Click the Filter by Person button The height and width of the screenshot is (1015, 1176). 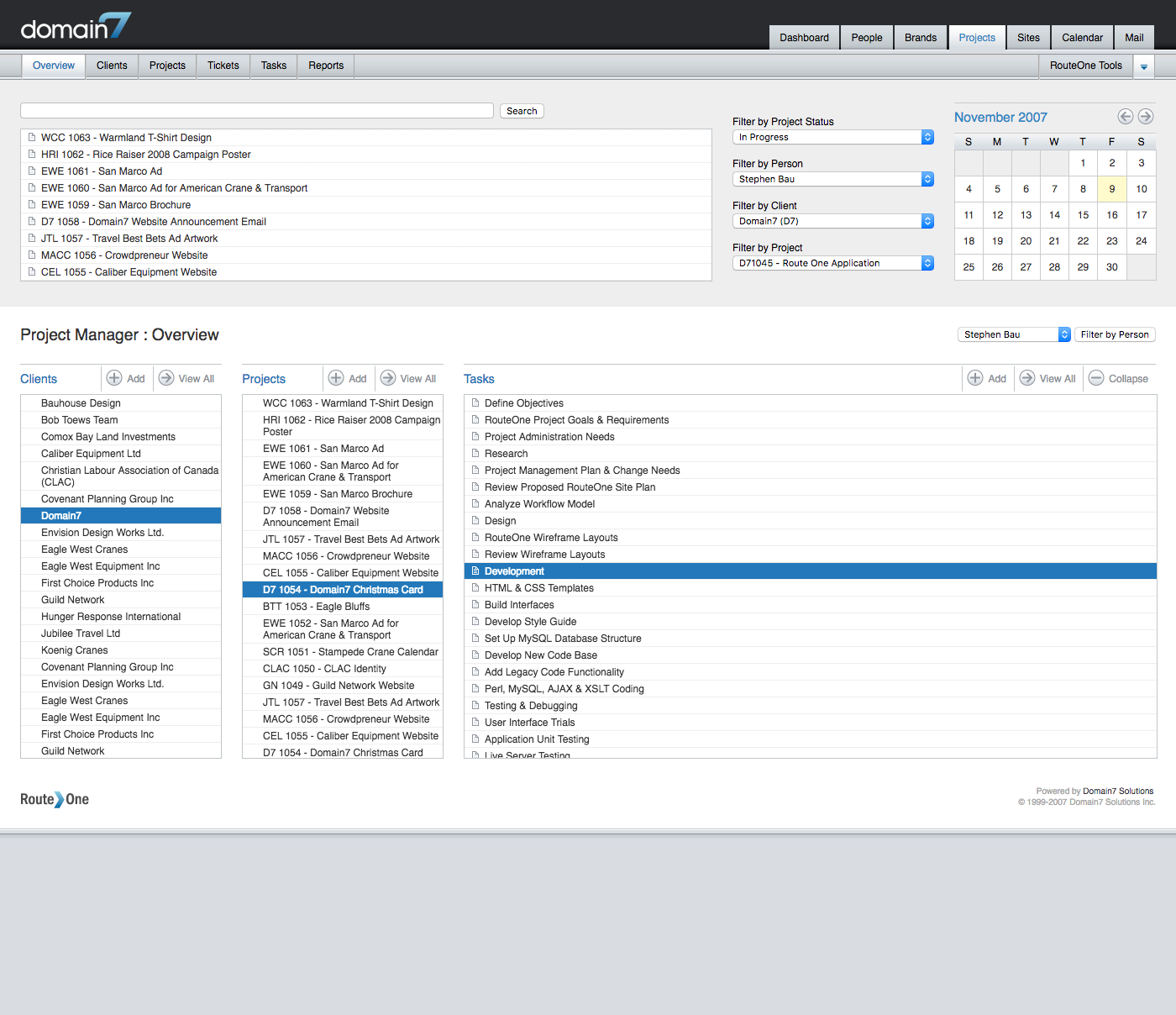point(1114,334)
